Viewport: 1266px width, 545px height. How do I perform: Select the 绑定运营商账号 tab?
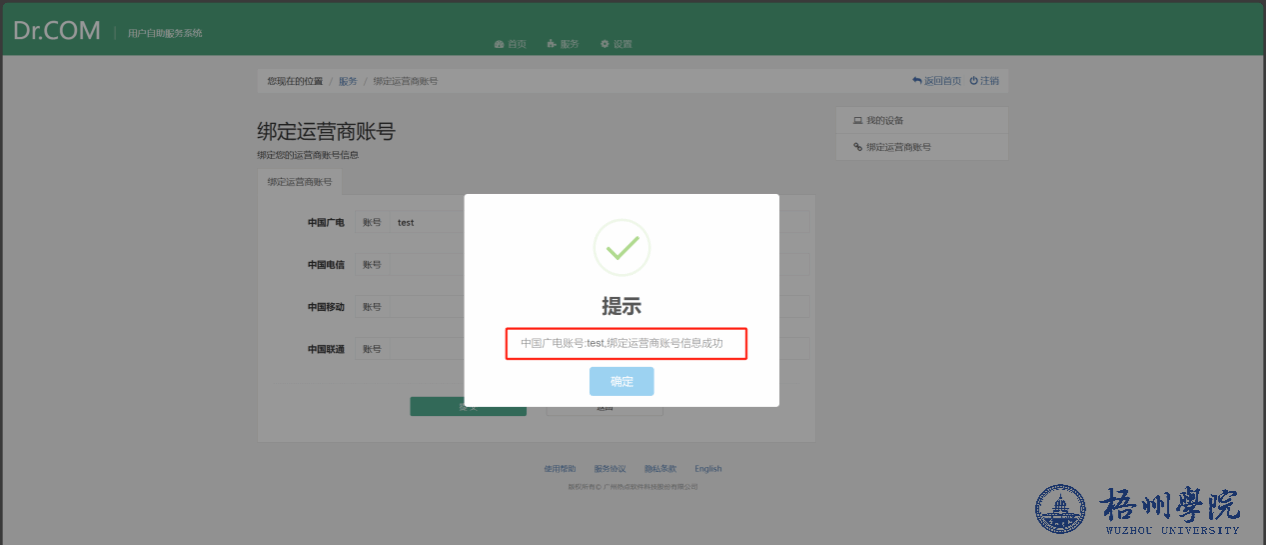tap(299, 182)
